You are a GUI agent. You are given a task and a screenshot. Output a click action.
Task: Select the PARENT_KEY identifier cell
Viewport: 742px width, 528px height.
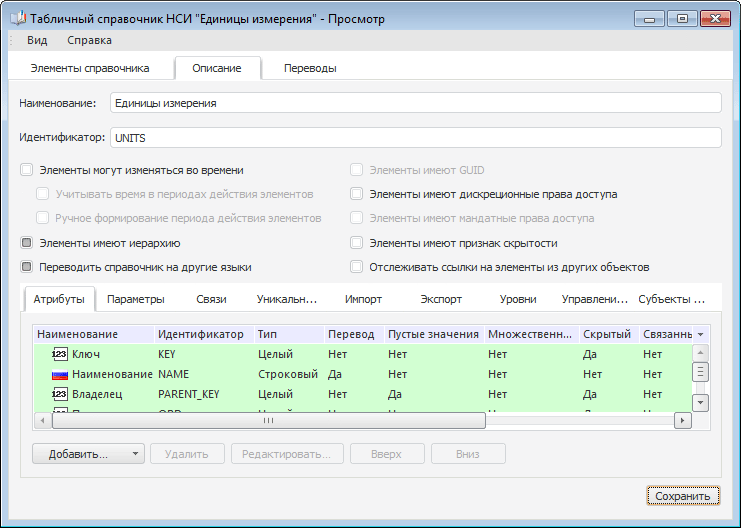pyautogui.click(x=204, y=394)
